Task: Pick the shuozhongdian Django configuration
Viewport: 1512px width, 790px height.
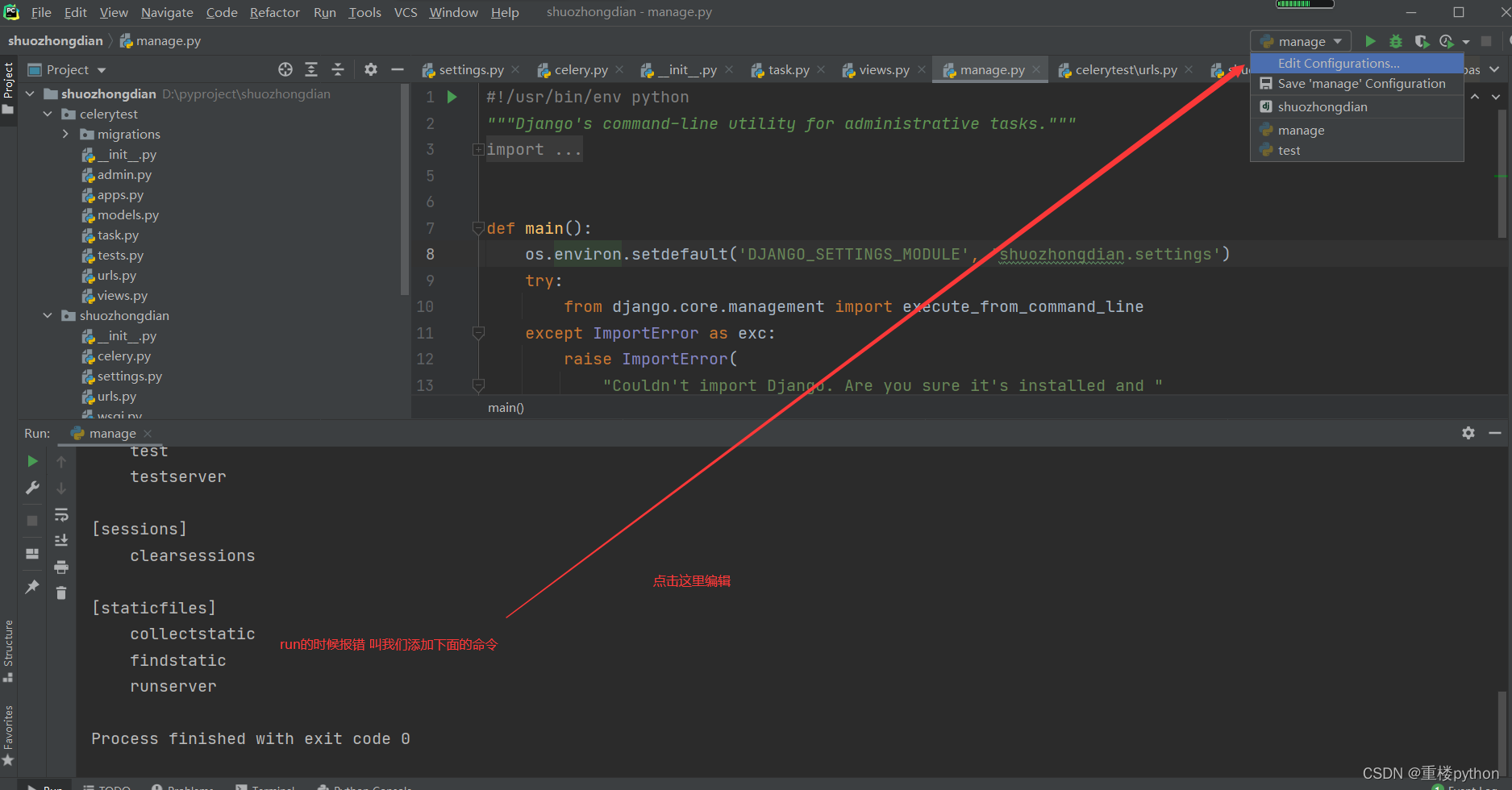Action: point(1357,107)
